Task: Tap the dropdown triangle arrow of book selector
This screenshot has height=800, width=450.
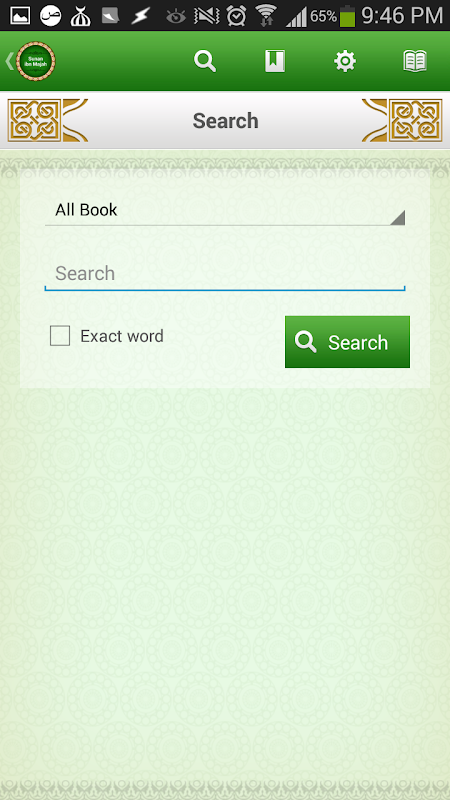Action: pyautogui.click(x=397, y=217)
